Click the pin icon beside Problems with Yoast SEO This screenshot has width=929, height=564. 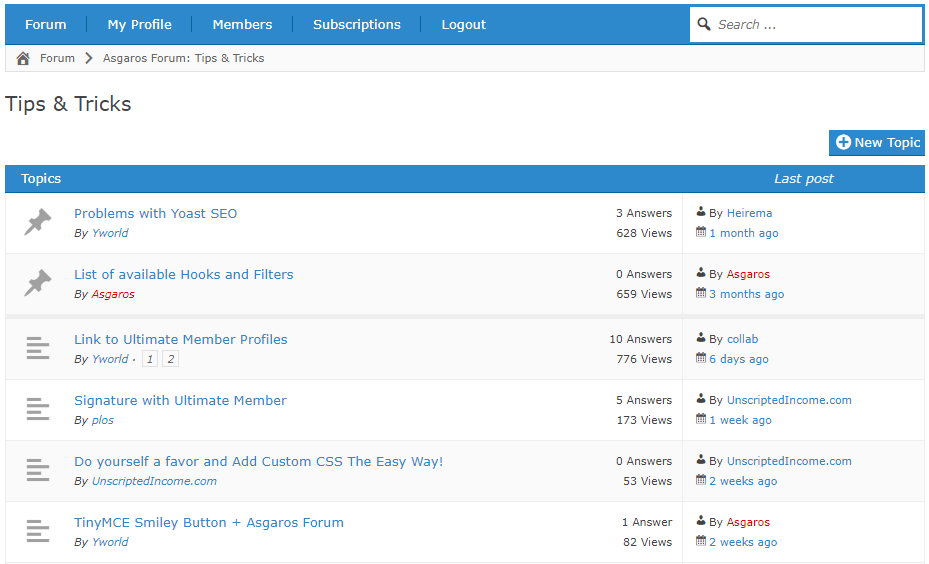pyautogui.click(x=37, y=222)
